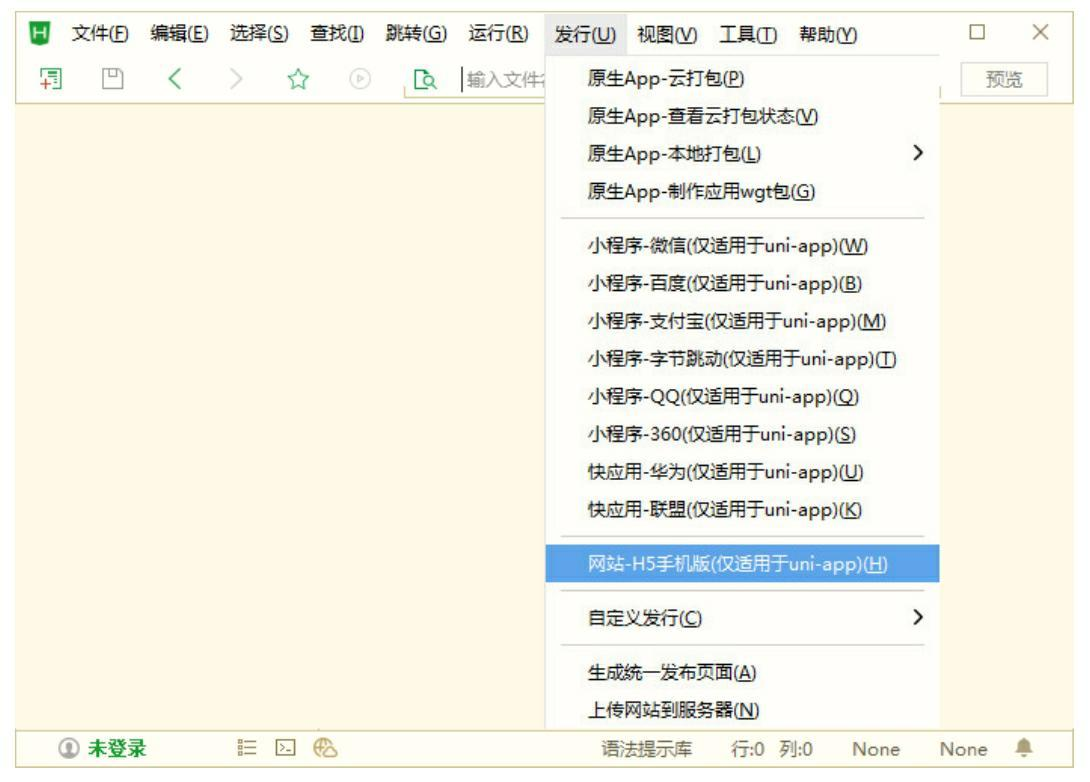1090x782 pixels.
Task: Open the terminal icon in status bar
Action: coord(285,748)
